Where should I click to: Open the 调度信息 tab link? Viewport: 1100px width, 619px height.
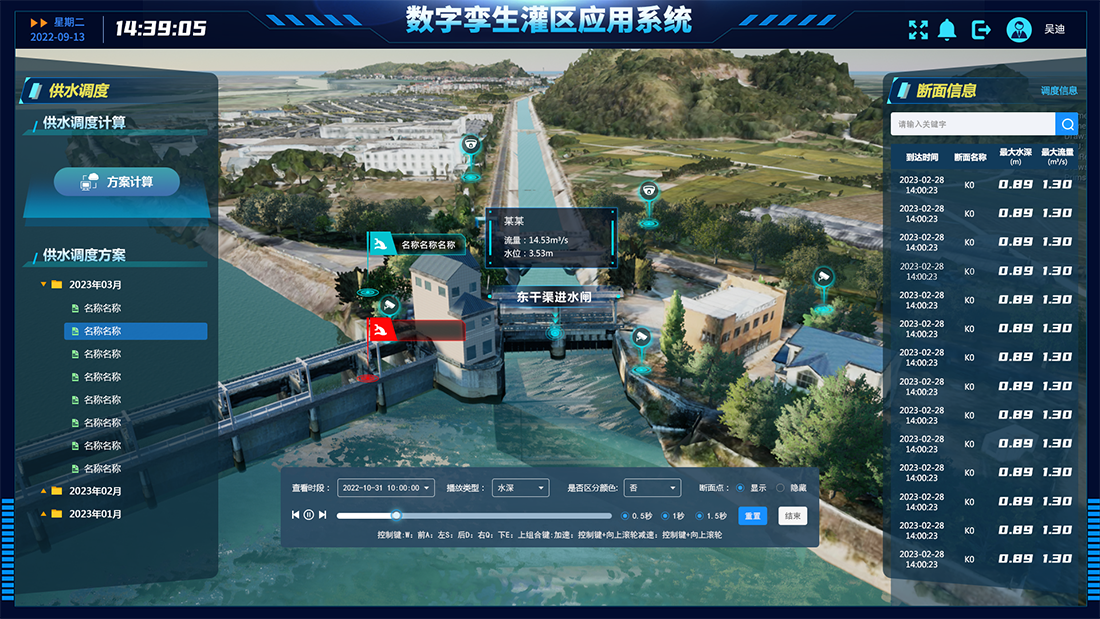coord(1058,91)
